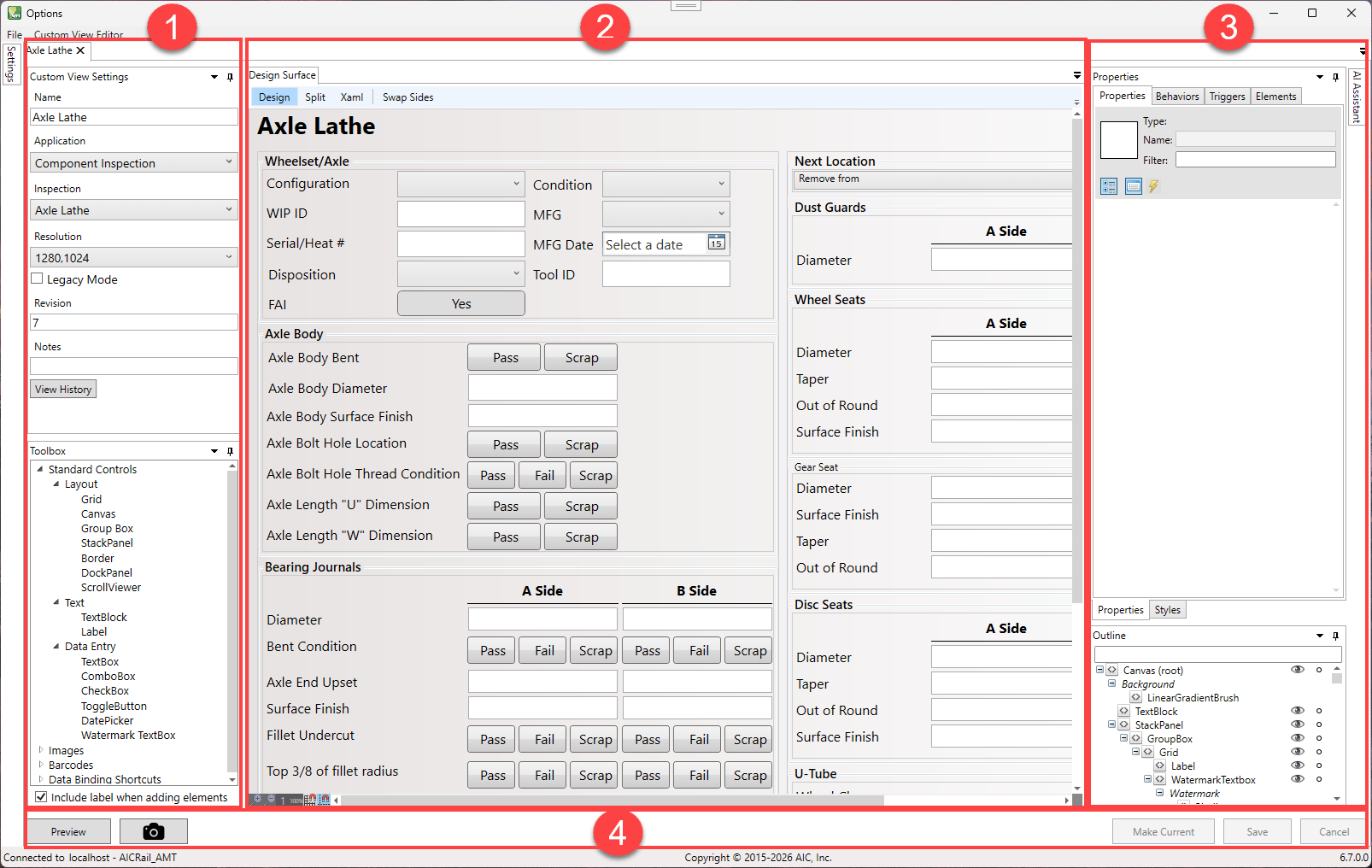The image size is (1372, 868).
Task: Click the tag icon beside LinearGradientBrush
Action: tap(1136, 698)
